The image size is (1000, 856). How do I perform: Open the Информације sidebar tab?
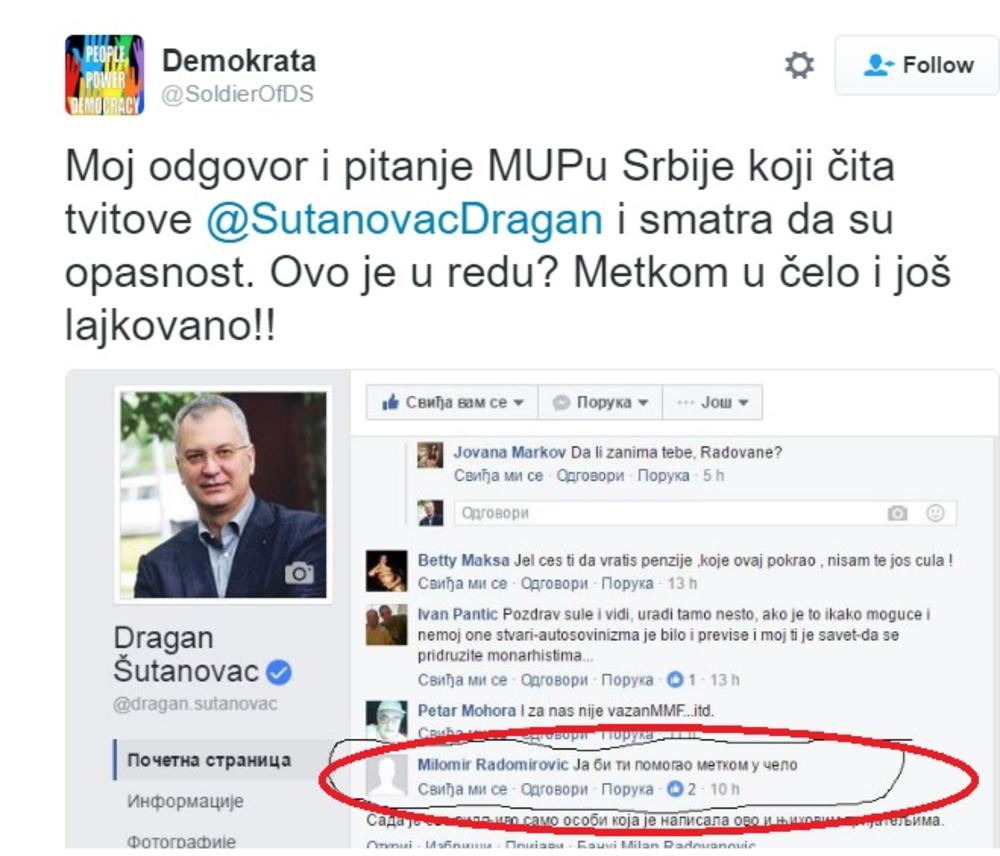click(x=185, y=801)
